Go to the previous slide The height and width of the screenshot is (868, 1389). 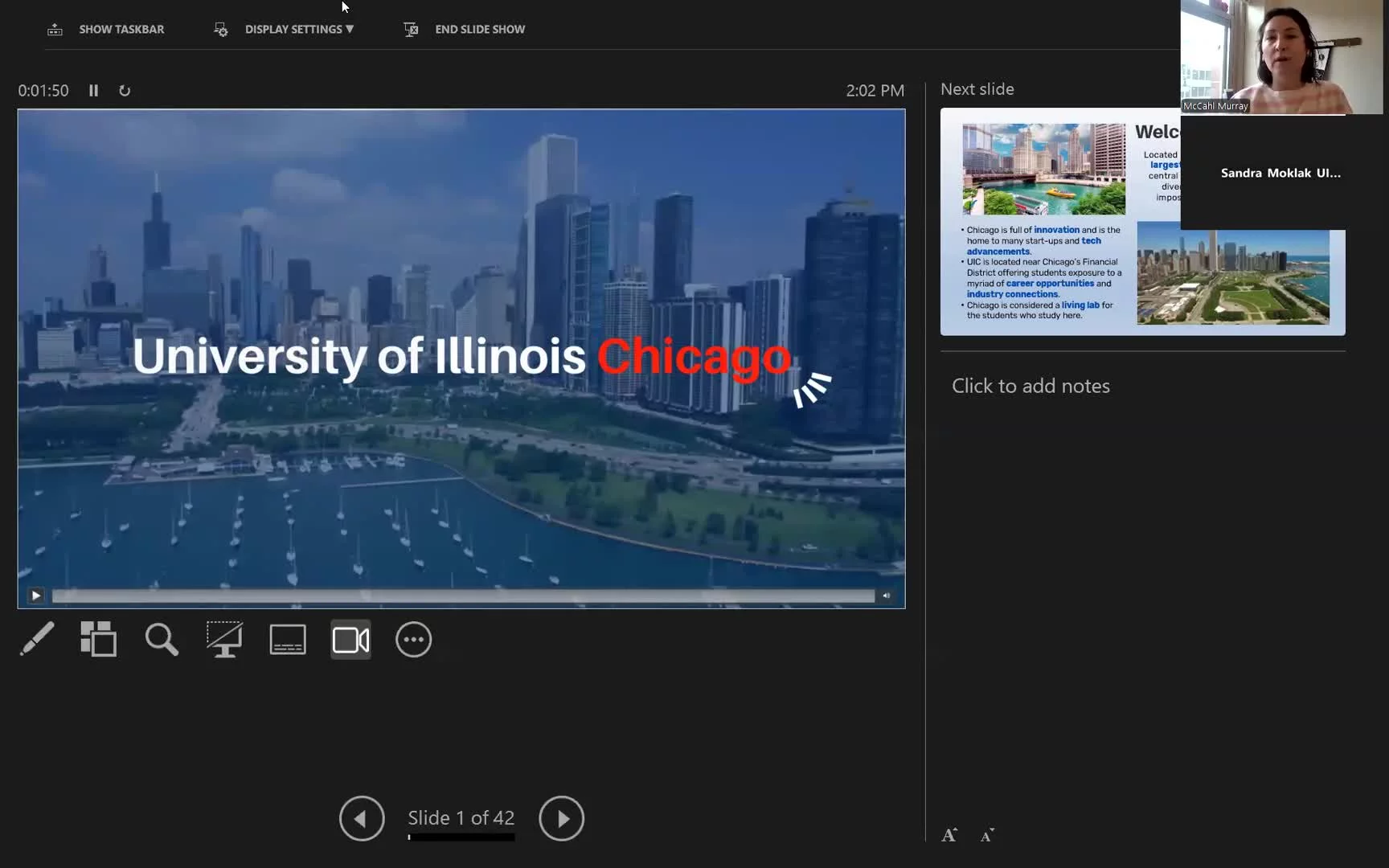(362, 818)
